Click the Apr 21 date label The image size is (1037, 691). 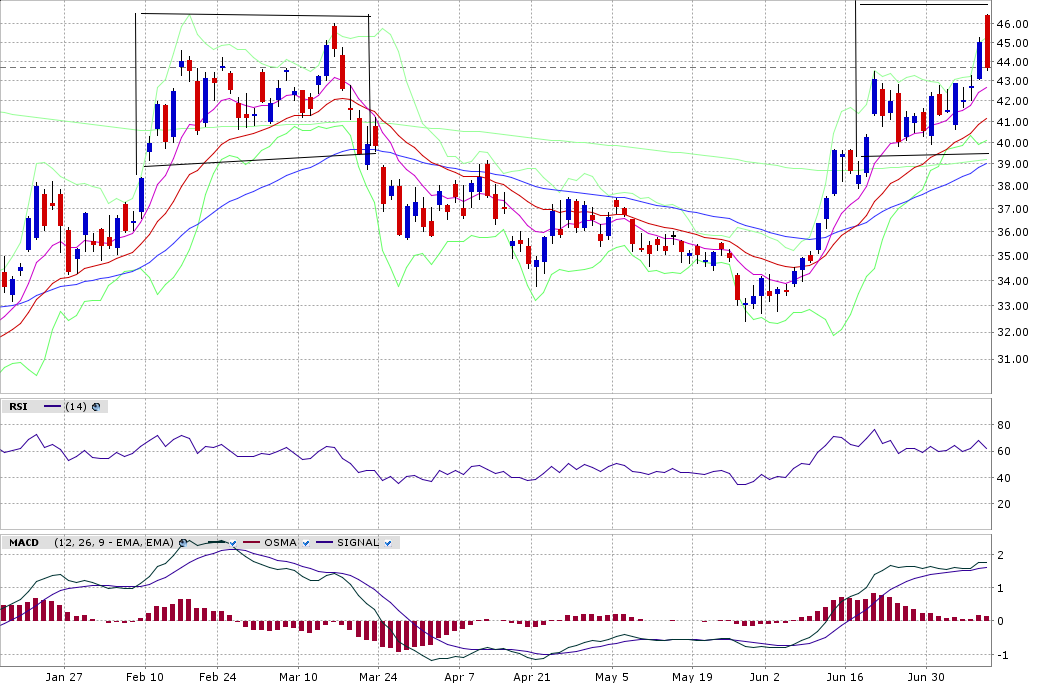[532, 677]
